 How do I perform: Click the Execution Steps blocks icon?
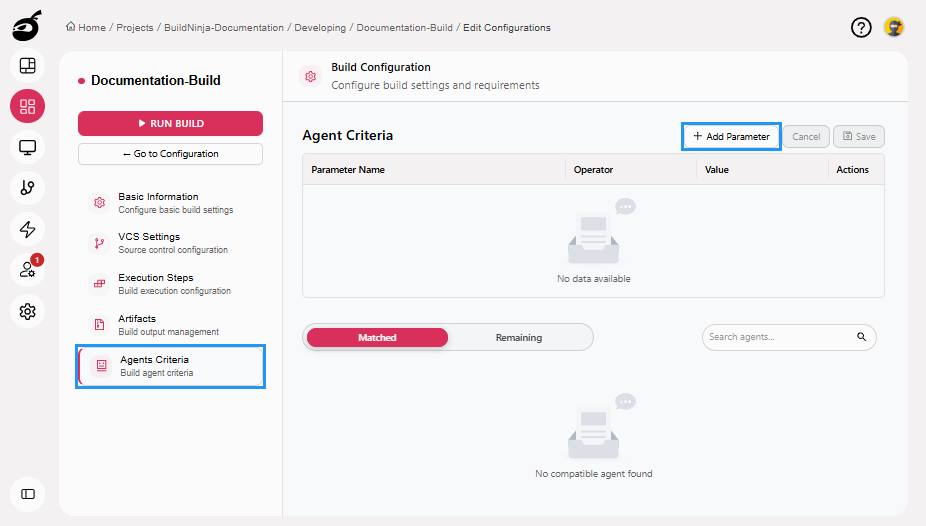99,284
